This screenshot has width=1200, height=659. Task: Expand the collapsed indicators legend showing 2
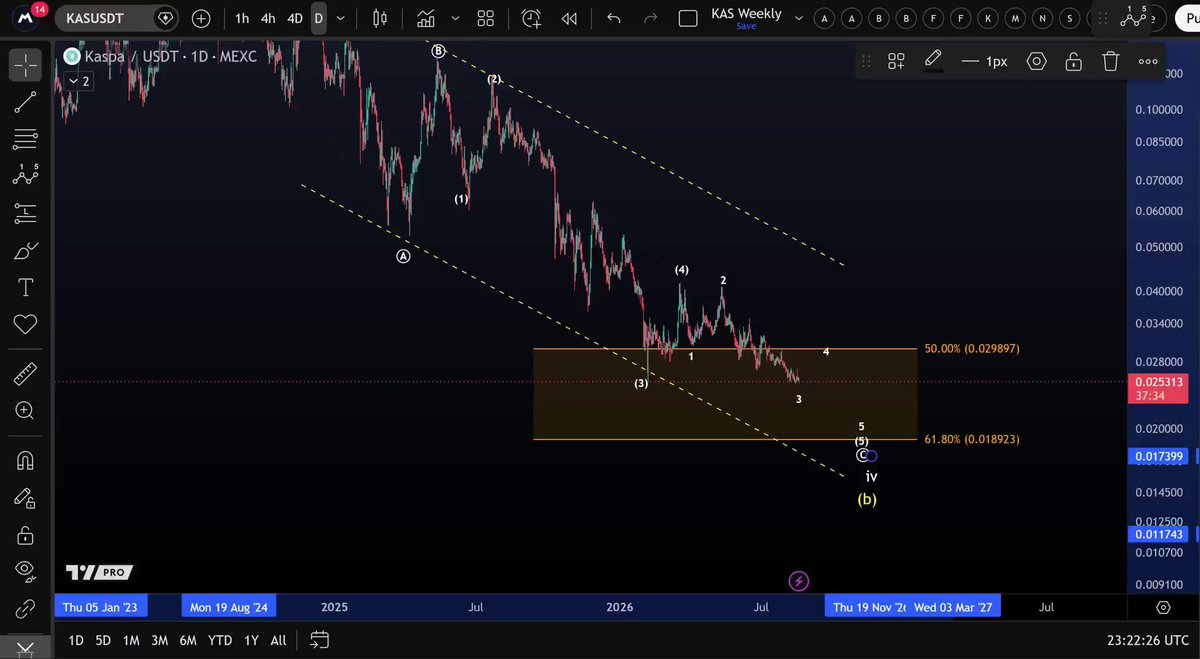coord(79,81)
